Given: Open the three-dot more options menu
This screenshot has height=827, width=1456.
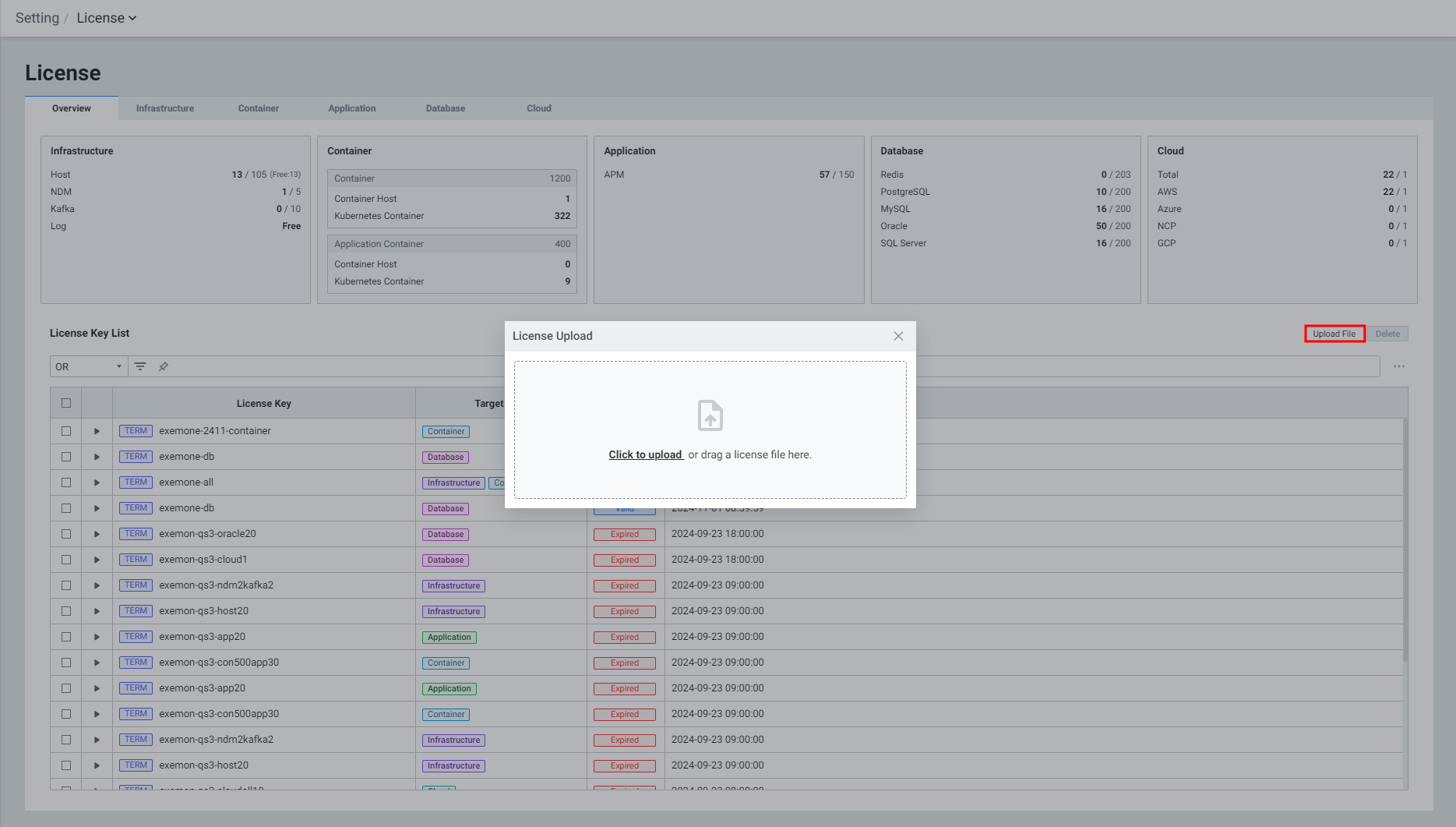Looking at the screenshot, I should [x=1398, y=366].
